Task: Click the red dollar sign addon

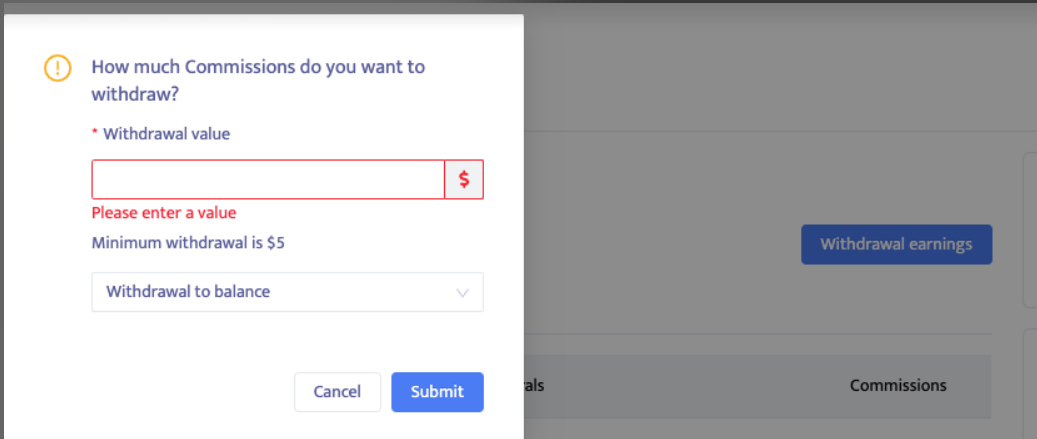Action: [x=464, y=180]
